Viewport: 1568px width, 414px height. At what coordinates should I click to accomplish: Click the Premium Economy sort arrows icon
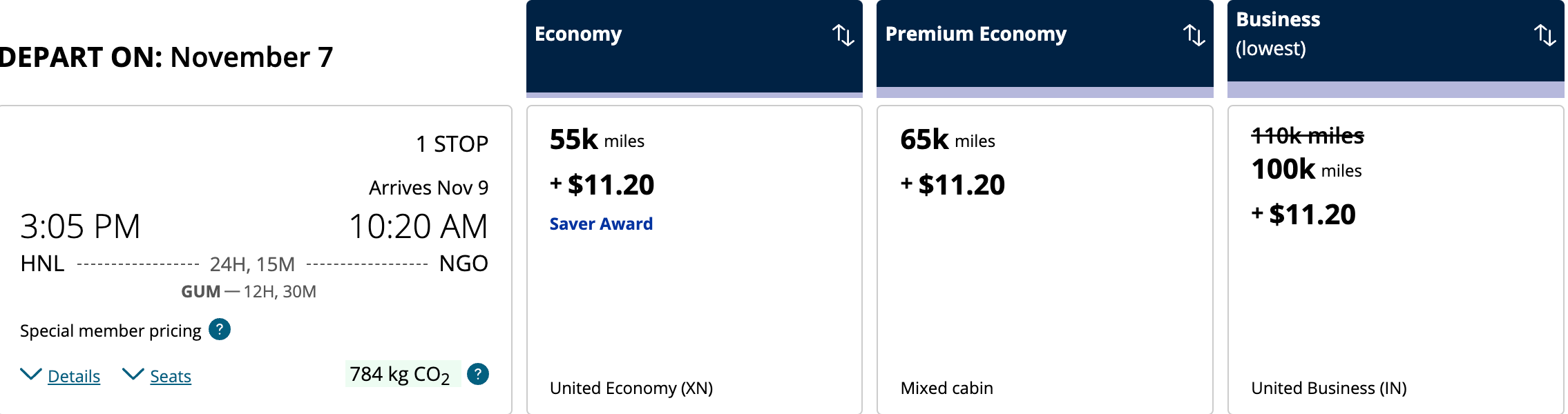1194,34
